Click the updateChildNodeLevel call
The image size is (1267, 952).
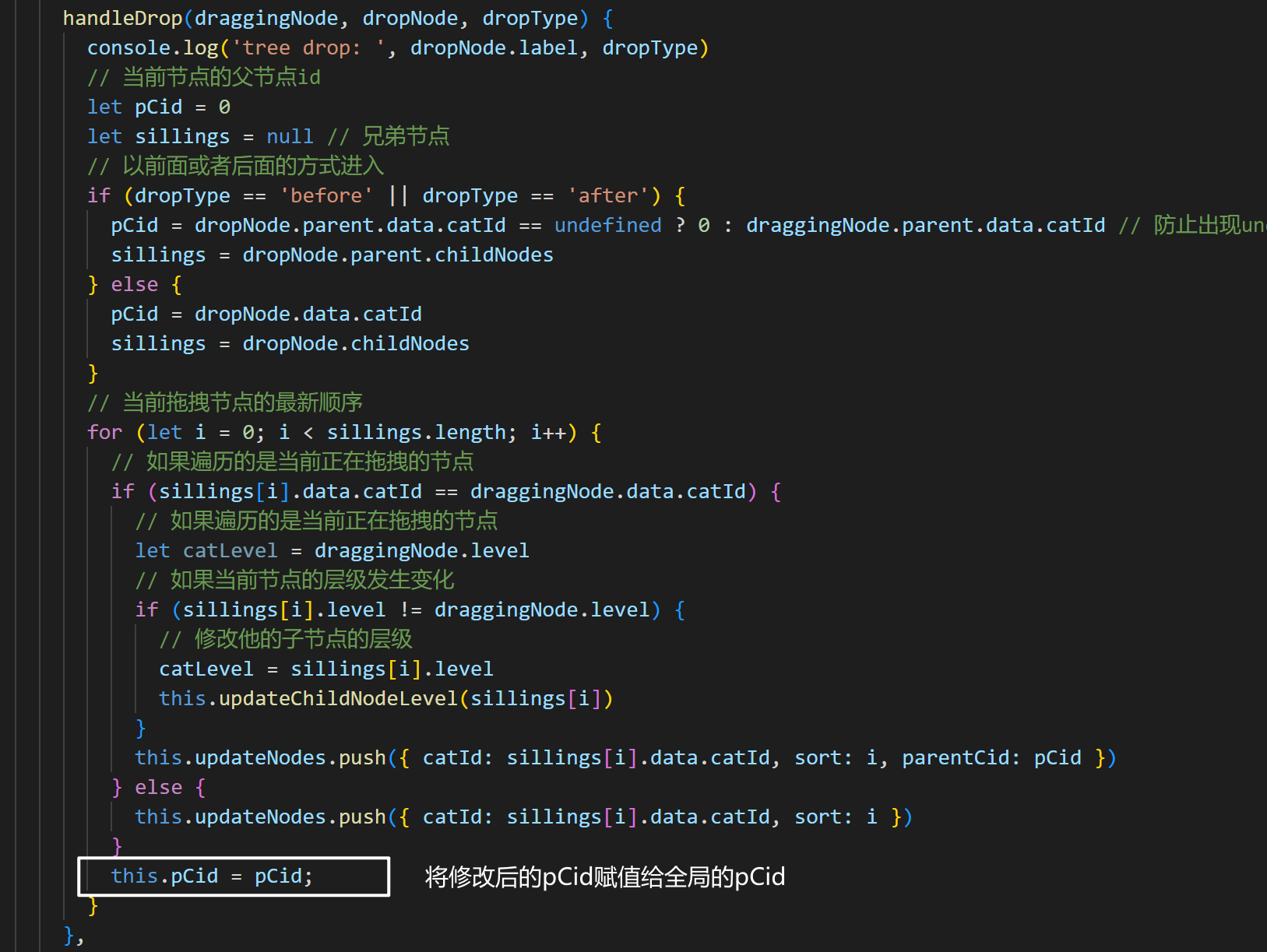[386, 698]
